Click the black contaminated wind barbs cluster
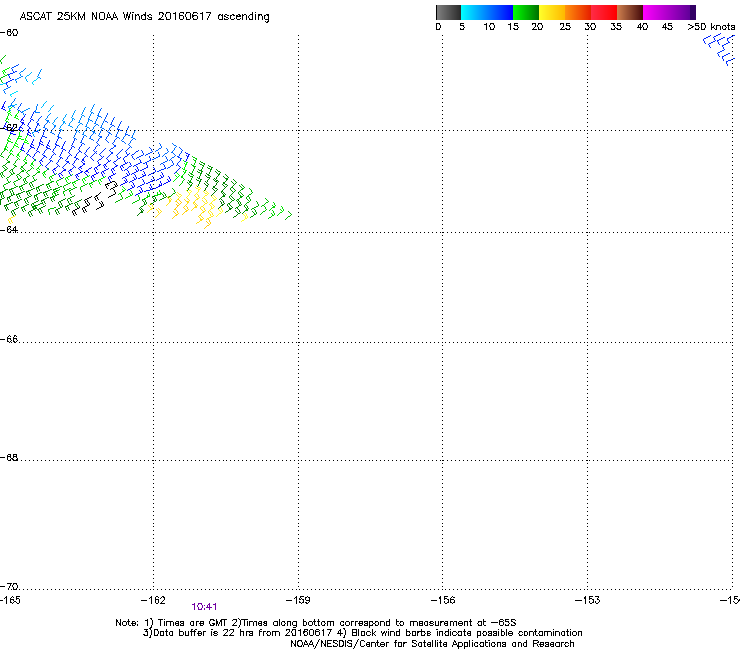 tap(95, 199)
